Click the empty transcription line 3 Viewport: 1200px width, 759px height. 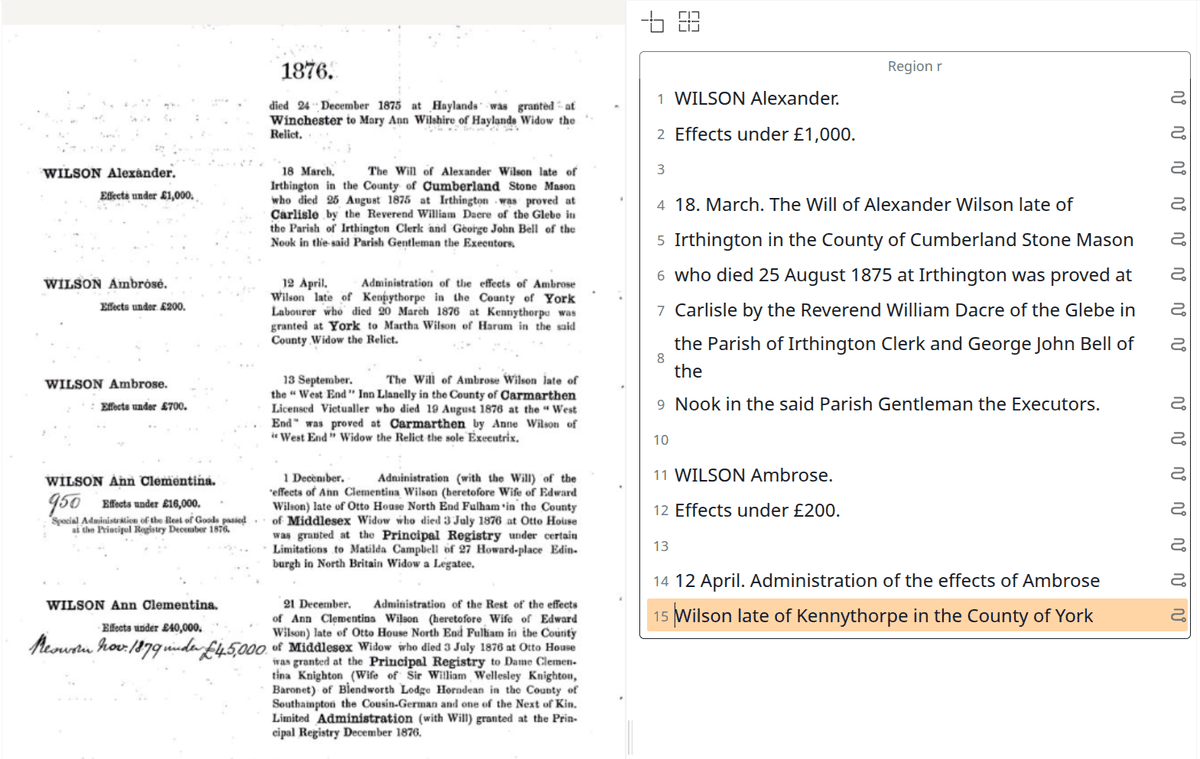click(915, 169)
